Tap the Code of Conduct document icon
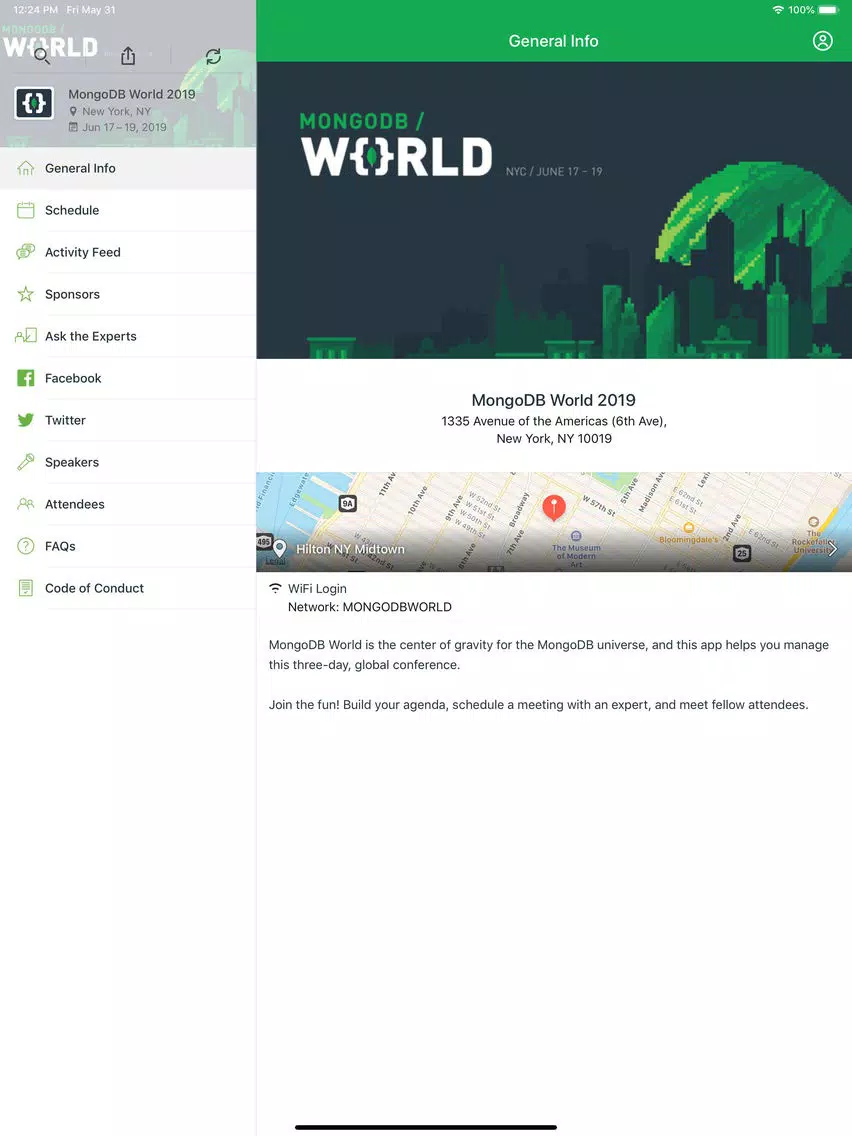 (x=25, y=588)
